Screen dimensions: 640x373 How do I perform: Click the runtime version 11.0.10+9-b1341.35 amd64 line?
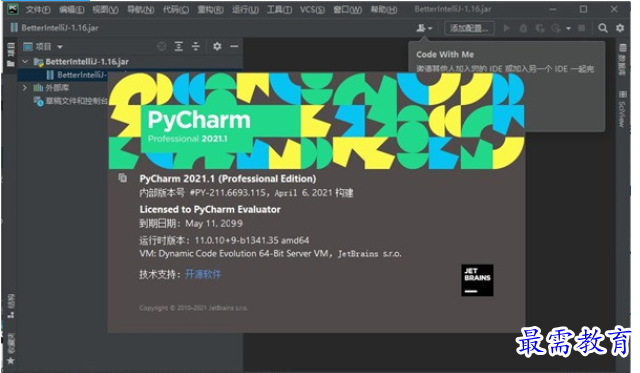[224, 240]
